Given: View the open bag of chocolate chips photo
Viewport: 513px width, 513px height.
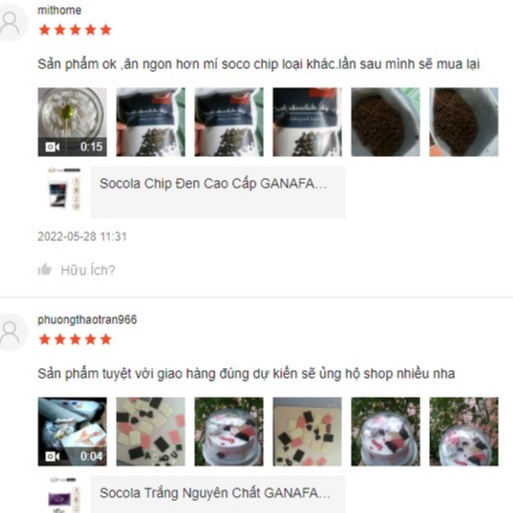Looking at the screenshot, I should pyautogui.click(x=386, y=122).
